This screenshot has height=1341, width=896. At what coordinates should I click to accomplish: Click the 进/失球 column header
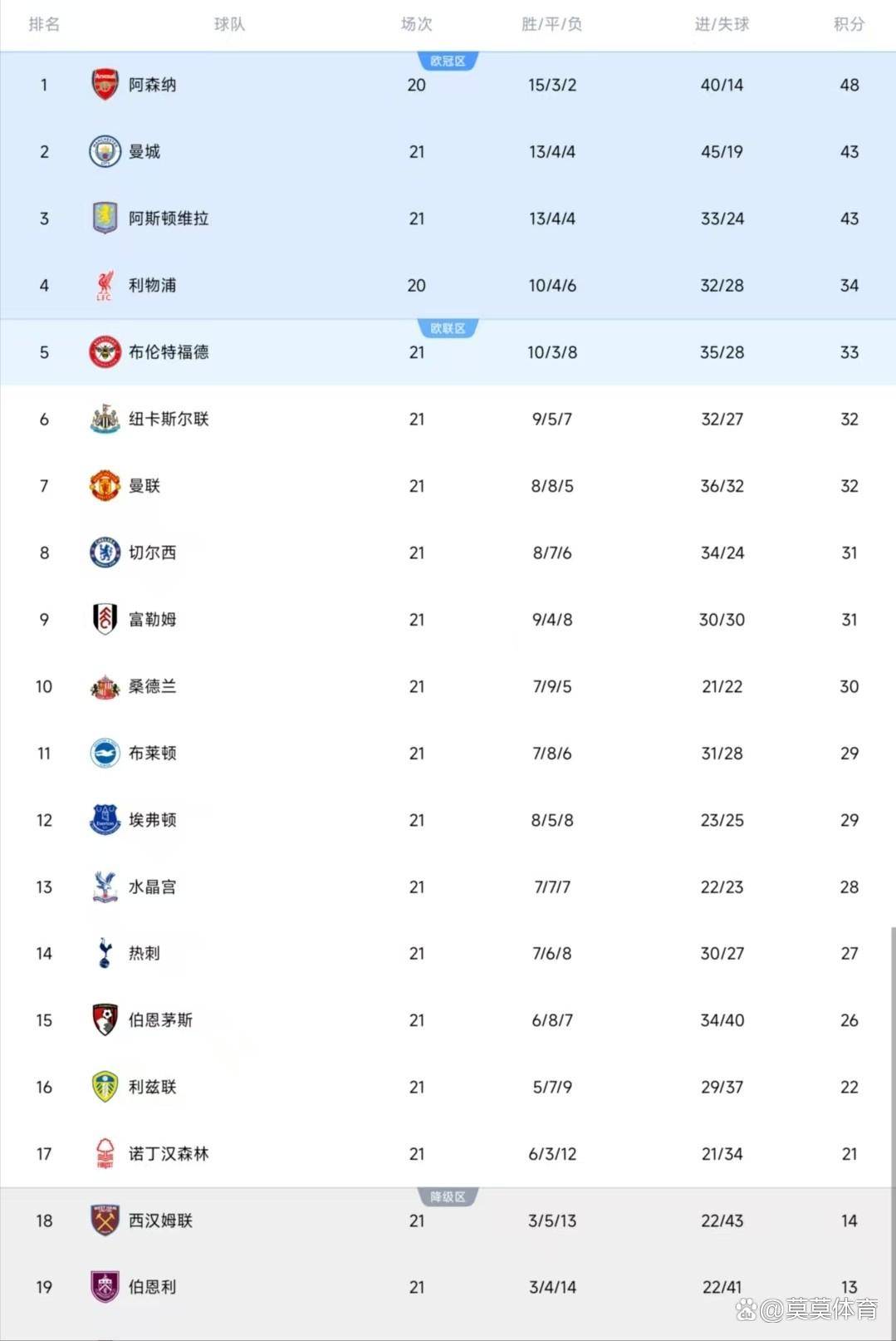click(722, 24)
